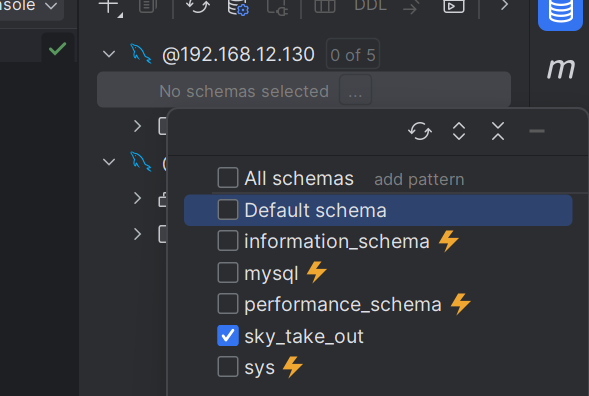Click the minus icon in schema popup
The image size is (589, 396).
(x=537, y=131)
